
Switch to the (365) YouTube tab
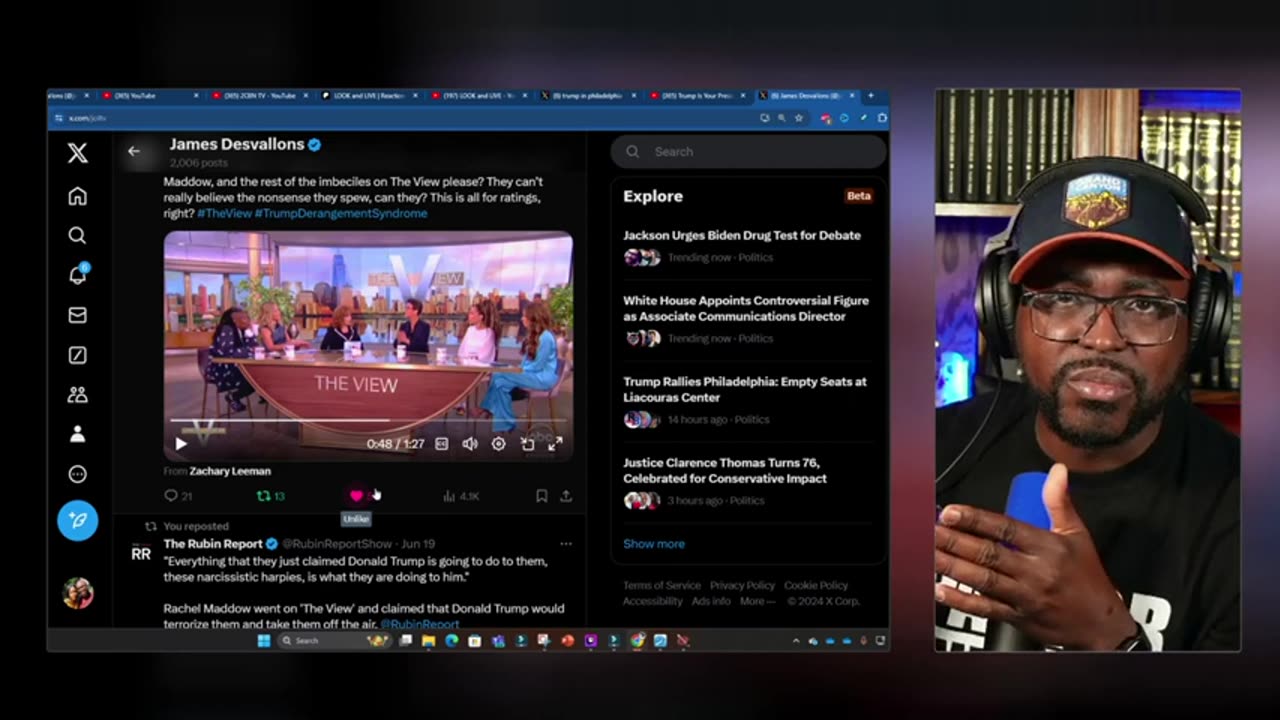(150, 96)
